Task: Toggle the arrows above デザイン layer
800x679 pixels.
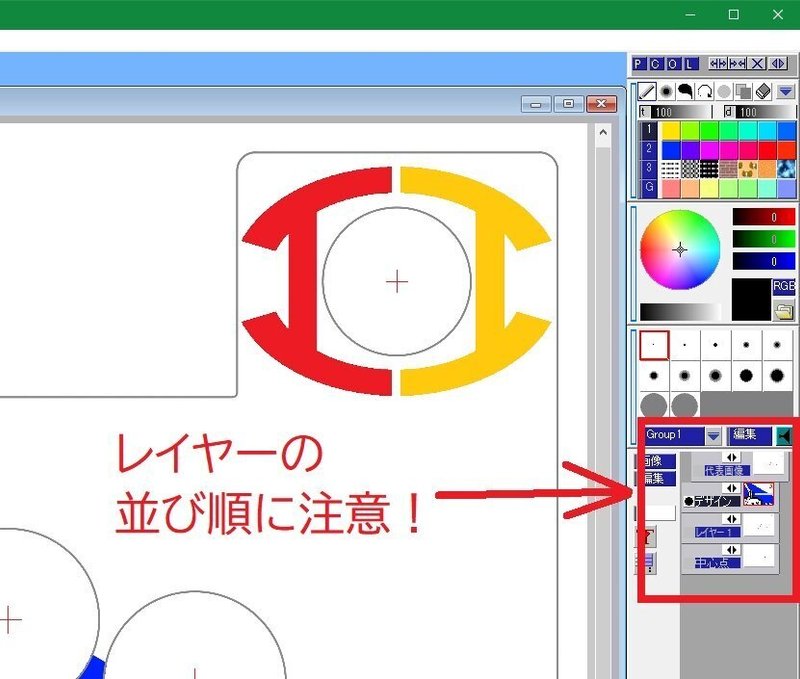Action: tap(732, 488)
